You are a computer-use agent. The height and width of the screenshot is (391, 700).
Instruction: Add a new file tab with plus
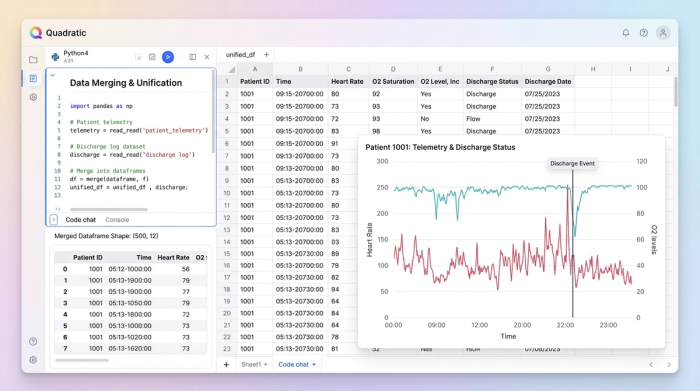click(267, 54)
